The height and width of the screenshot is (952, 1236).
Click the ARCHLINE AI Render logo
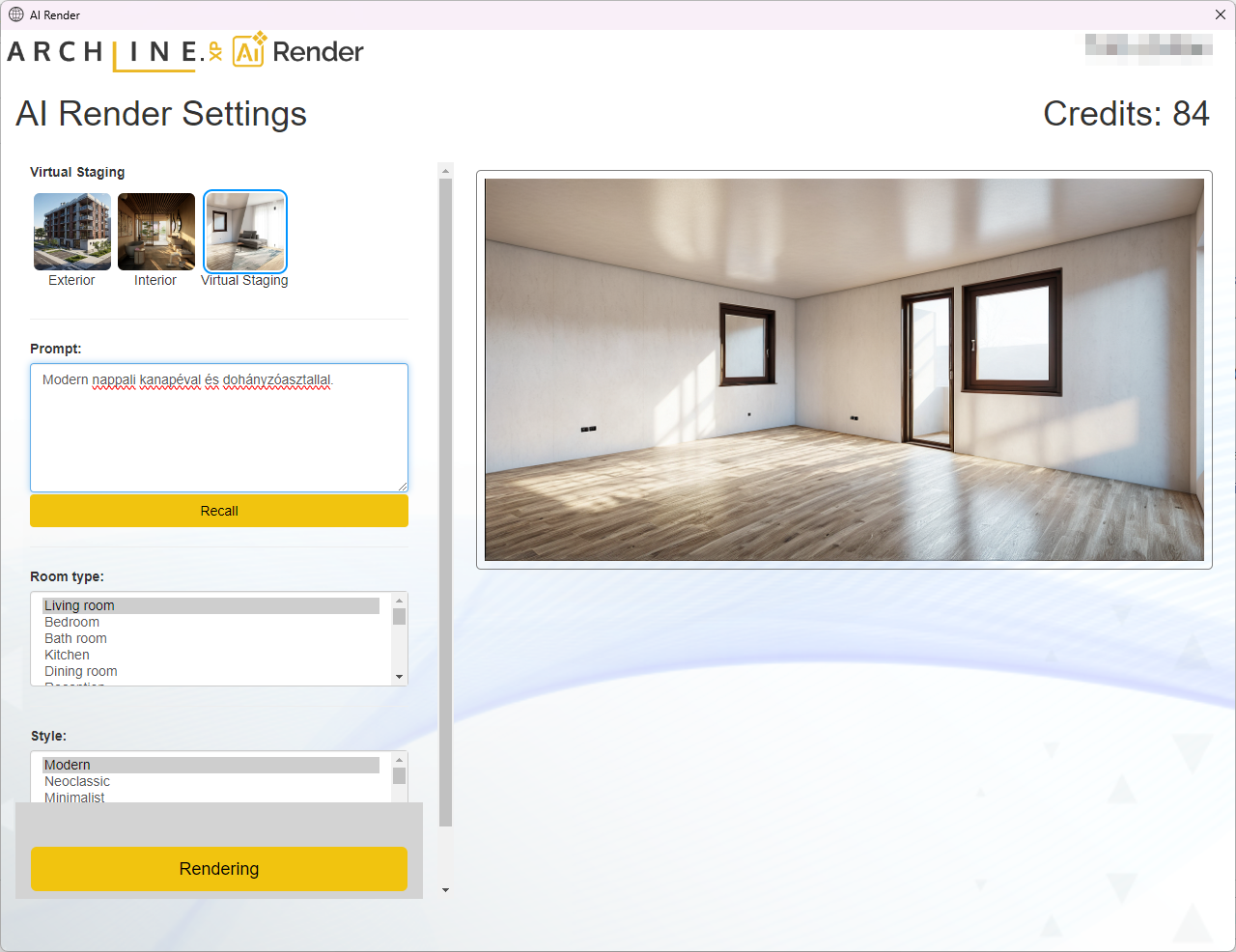click(185, 52)
